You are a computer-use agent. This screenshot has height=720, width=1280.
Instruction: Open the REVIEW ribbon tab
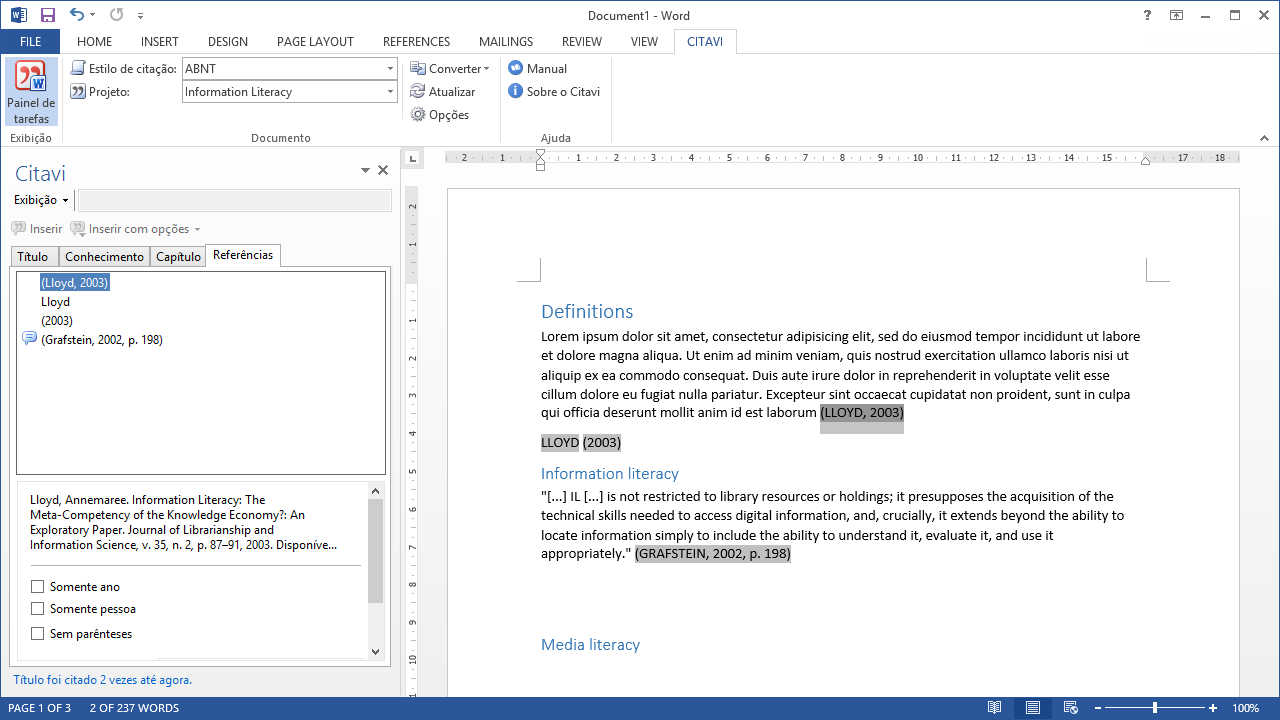(x=582, y=42)
